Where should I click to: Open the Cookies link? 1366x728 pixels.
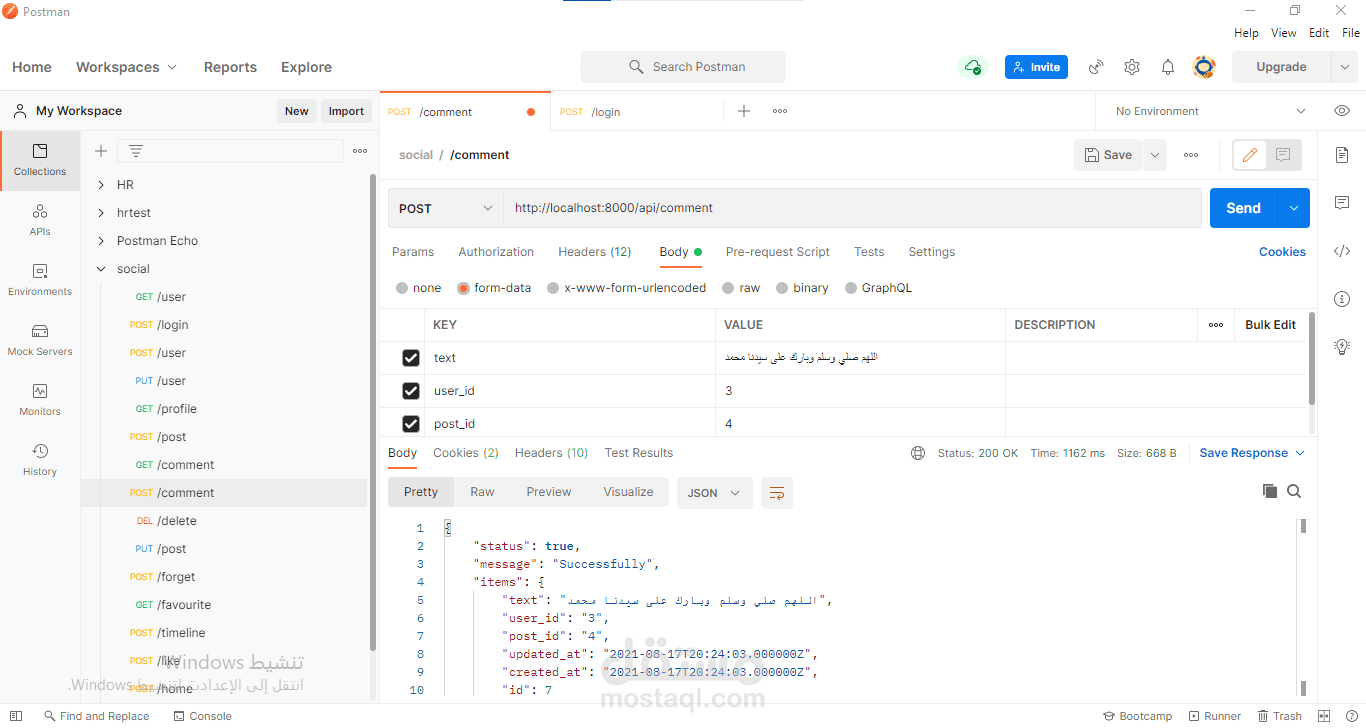(x=1282, y=252)
